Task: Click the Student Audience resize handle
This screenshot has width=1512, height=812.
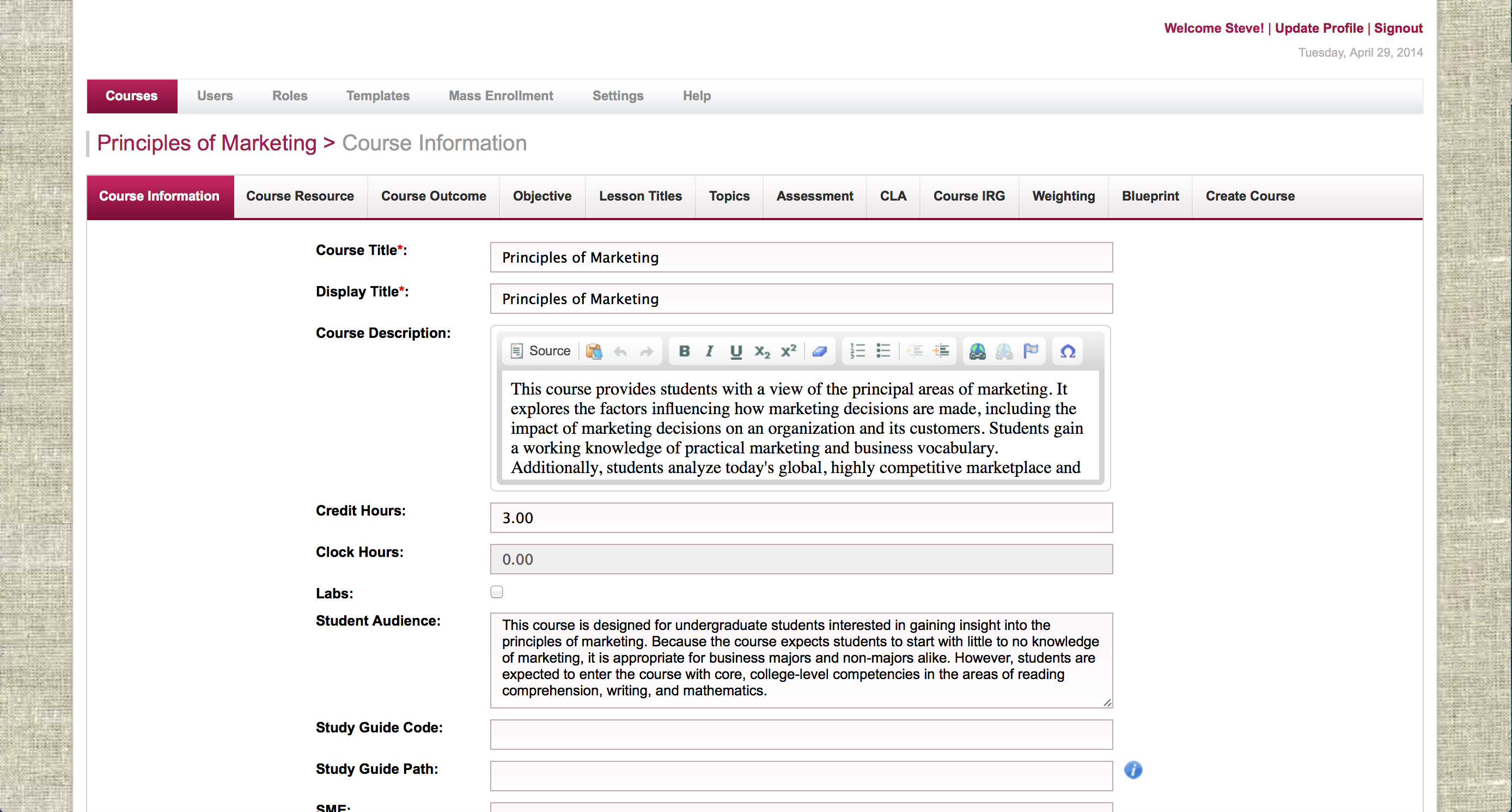Action: click(1107, 702)
